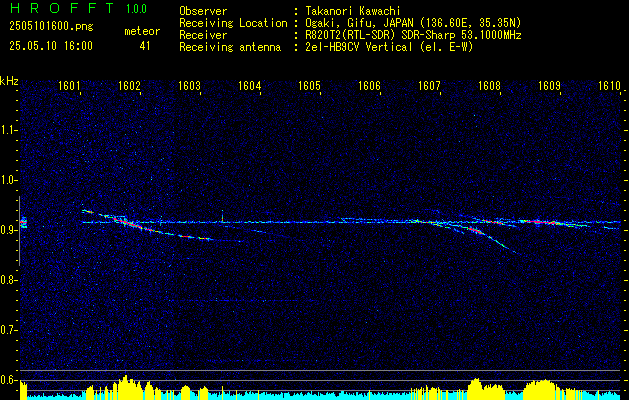Click the kHz axis unit label
The image size is (629, 400).
point(9,81)
